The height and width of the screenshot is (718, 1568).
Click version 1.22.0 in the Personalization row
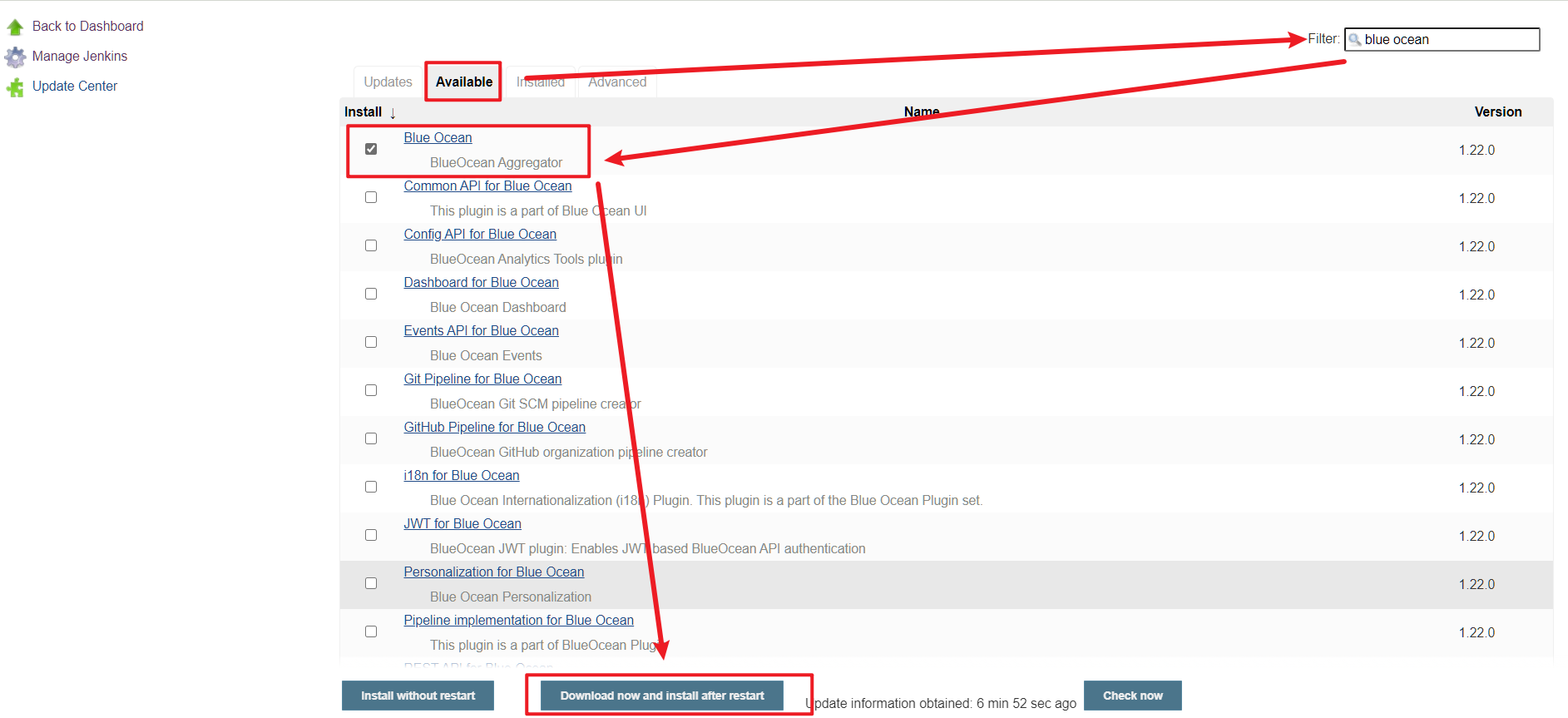point(1476,585)
